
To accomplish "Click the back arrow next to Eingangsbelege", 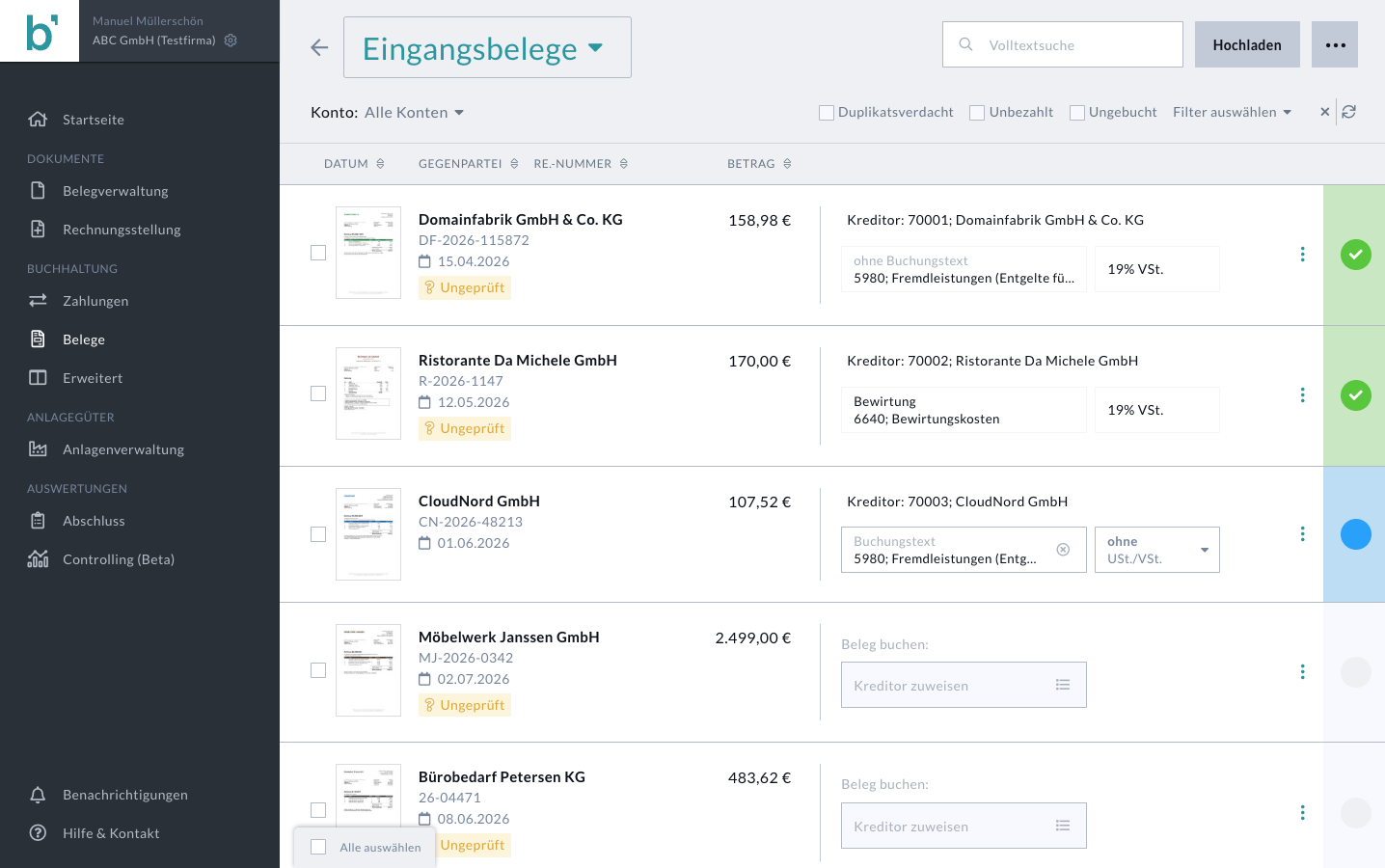I will pos(319,47).
